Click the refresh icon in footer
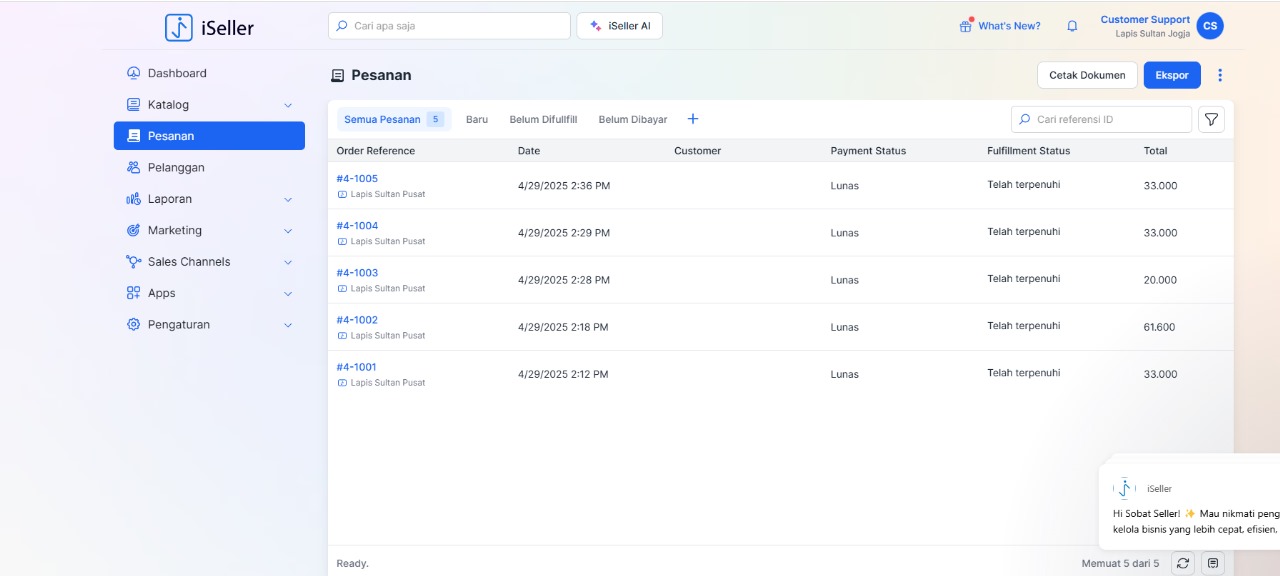This screenshot has height=576, width=1280. [1183, 563]
